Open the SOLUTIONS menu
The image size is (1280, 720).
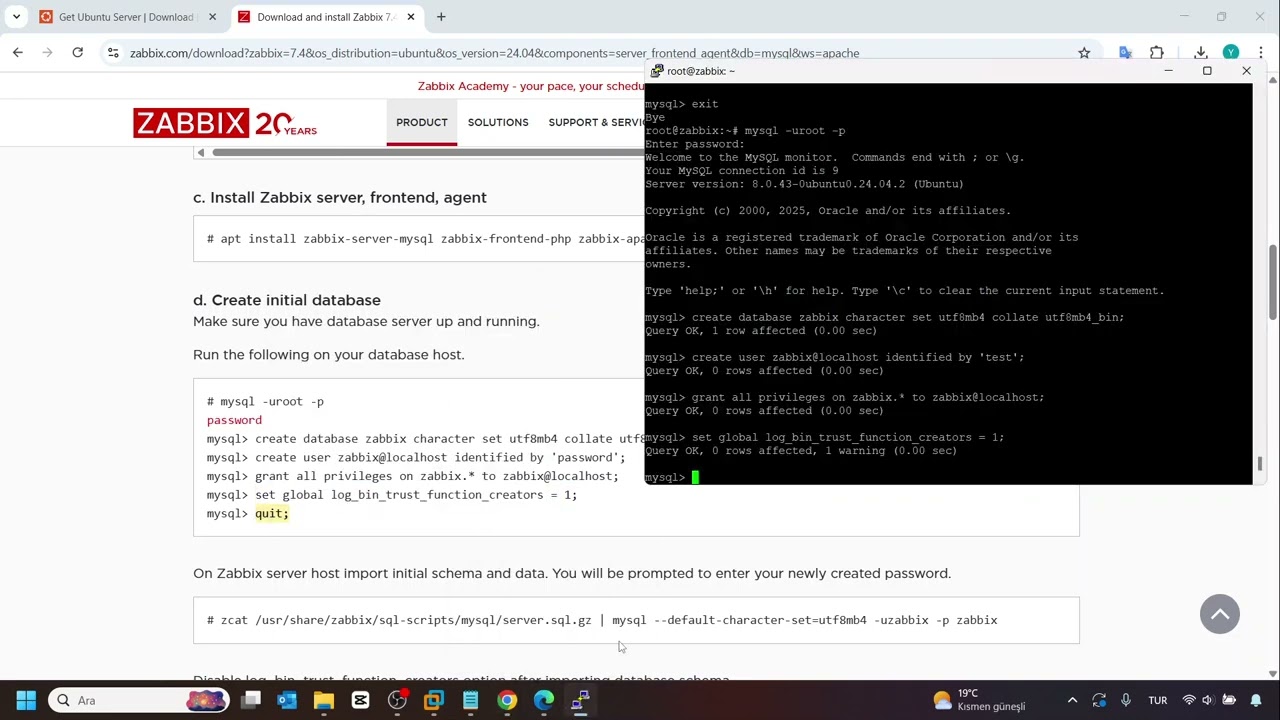pos(498,122)
